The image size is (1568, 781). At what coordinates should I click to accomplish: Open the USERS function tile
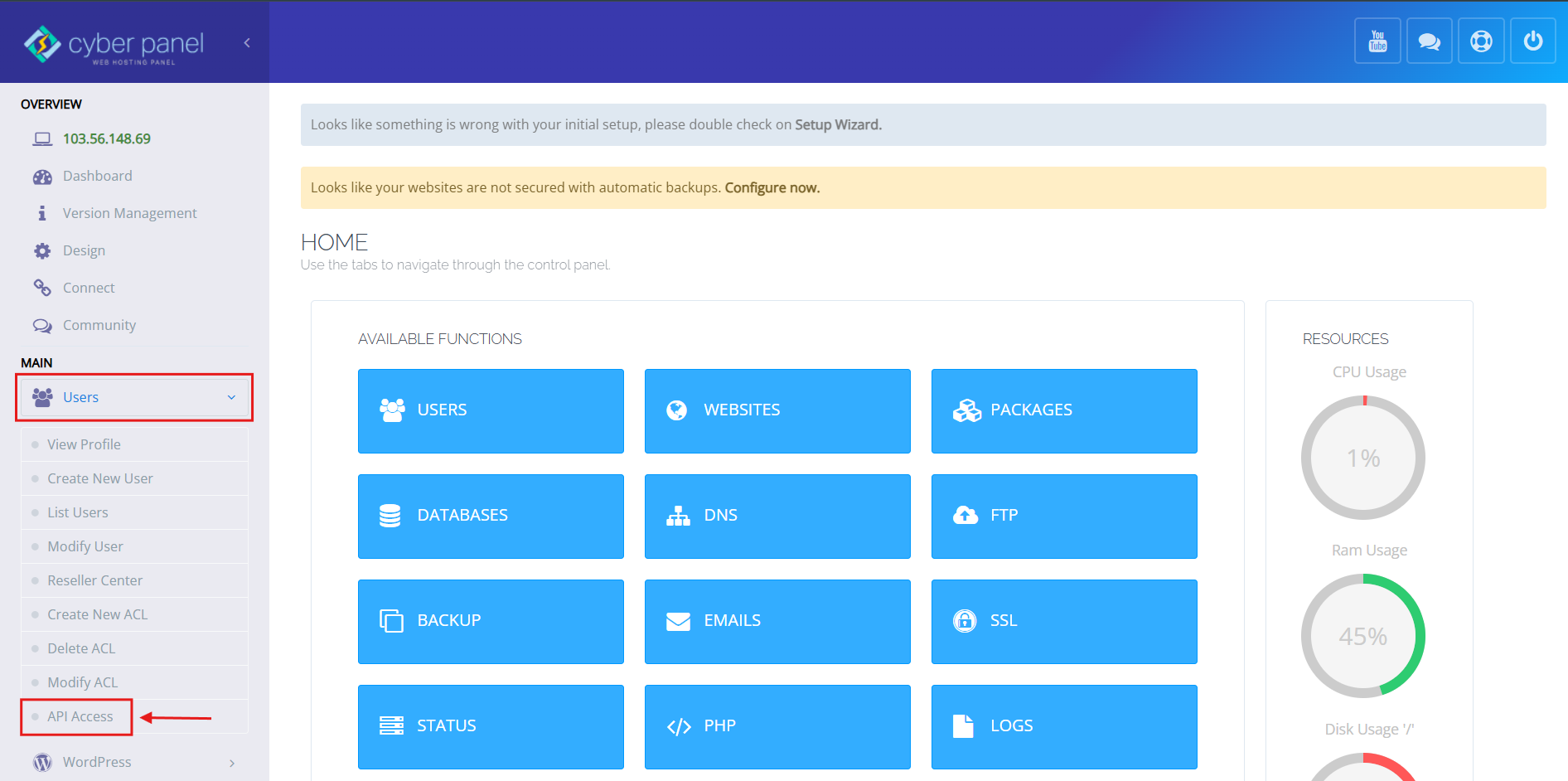click(x=490, y=410)
